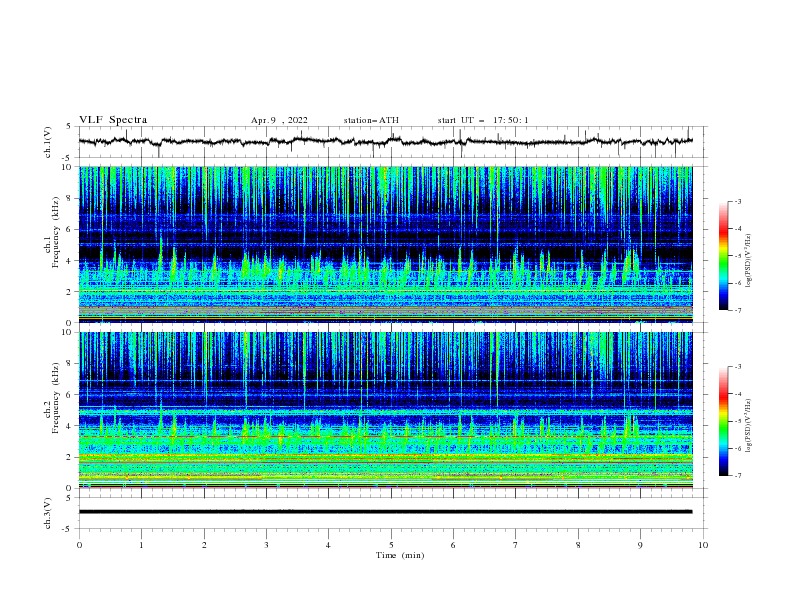The image size is (792, 612).
Task: Click the "10" tick on the time axis
Action: click(x=703, y=545)
